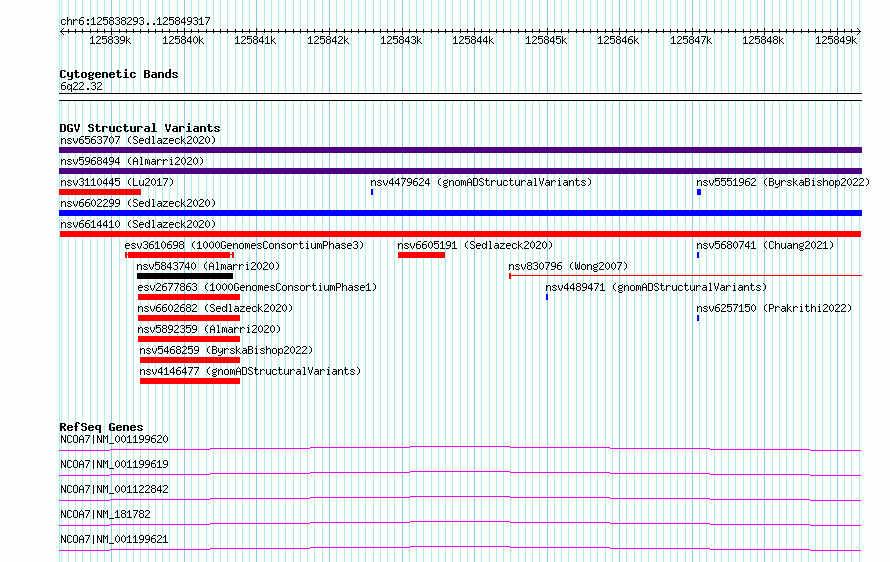
Task: Click the red nsv6614410 variant bar
Action: click(460, 234)
